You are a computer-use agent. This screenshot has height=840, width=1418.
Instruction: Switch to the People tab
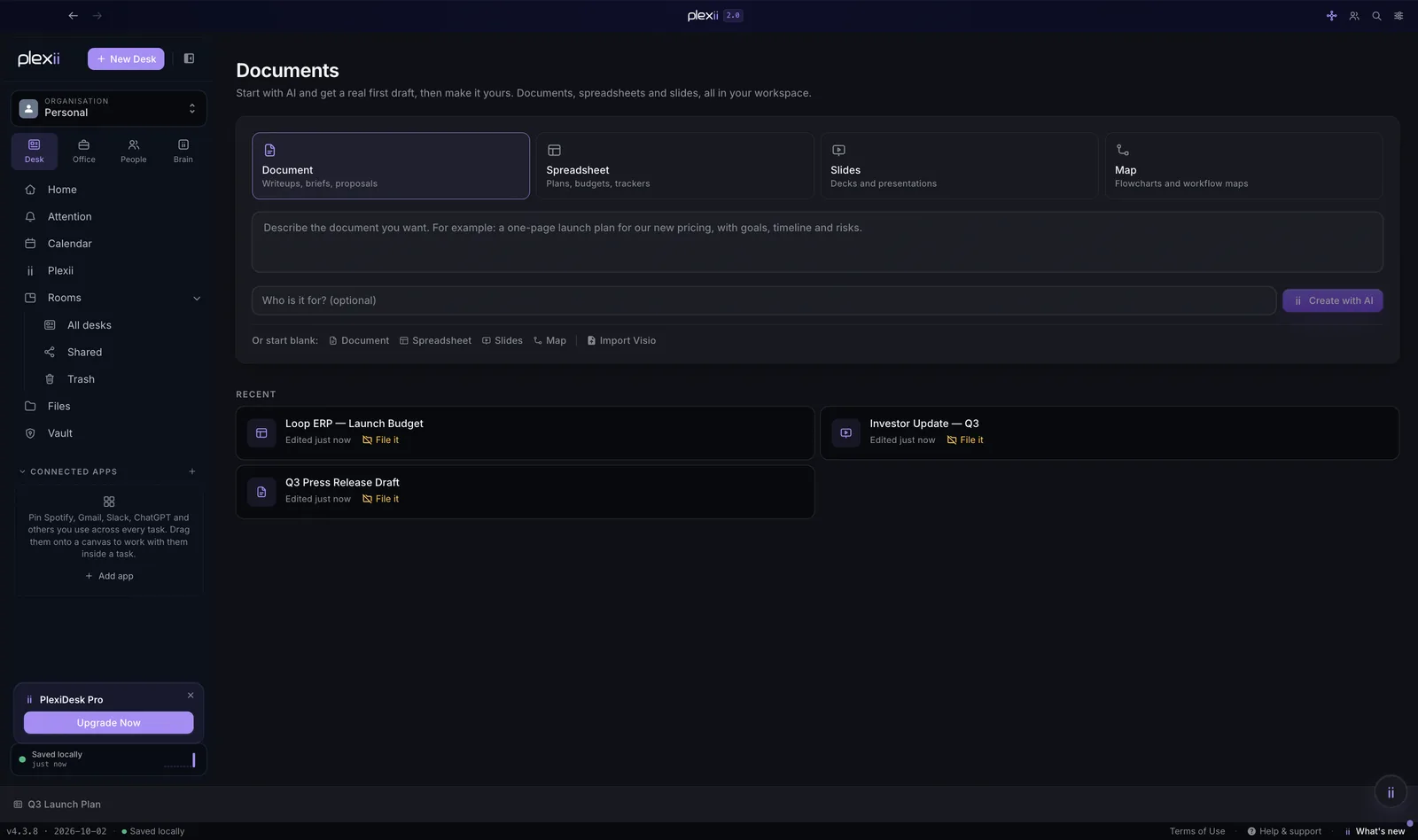(x=134, y=151)
